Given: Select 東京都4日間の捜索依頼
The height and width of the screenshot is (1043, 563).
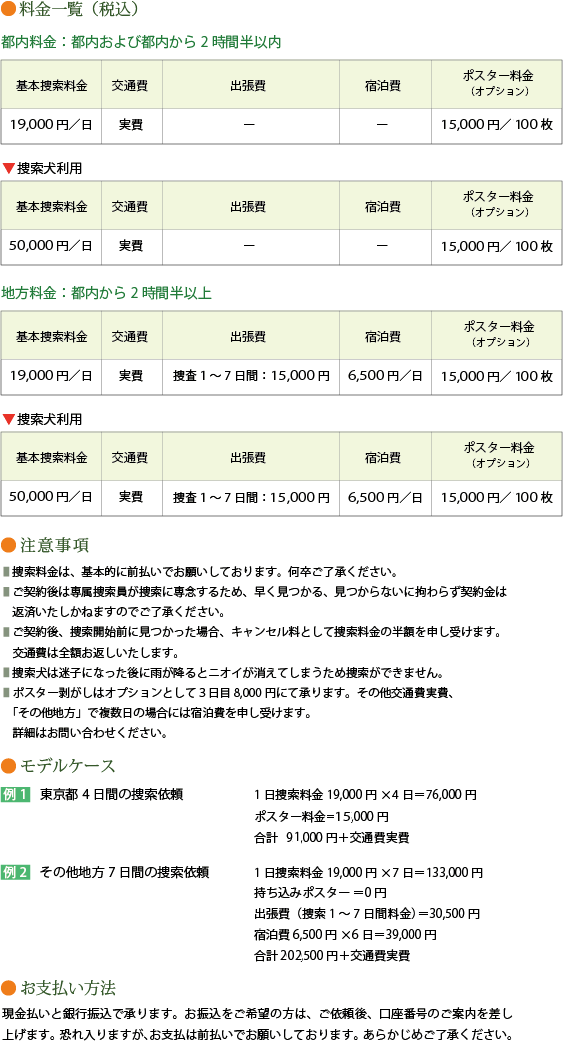Looking at the screenshot, I should (x=111, y=795).
